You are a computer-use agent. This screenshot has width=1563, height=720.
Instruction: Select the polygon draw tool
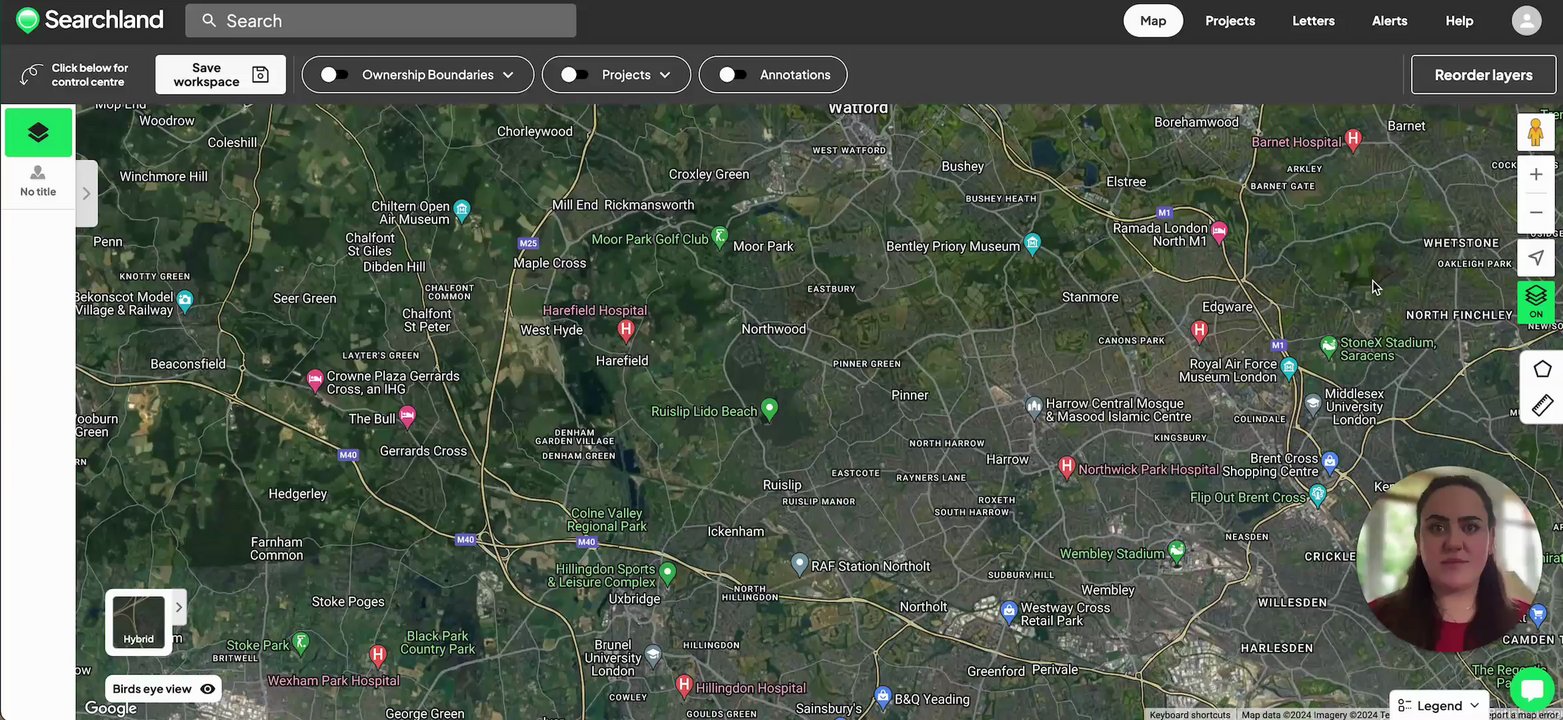click(1542, 369)
